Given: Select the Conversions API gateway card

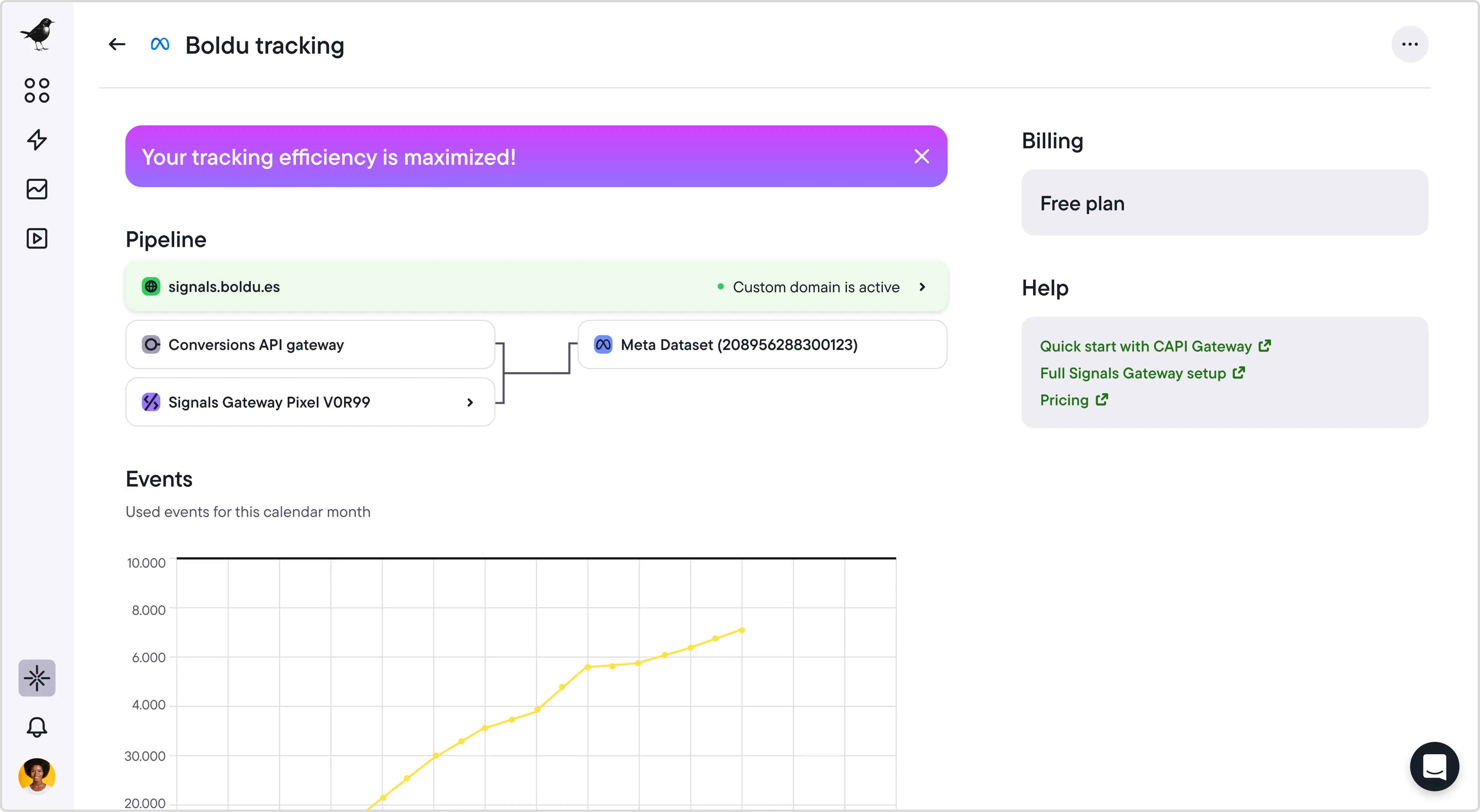Looking at the screenshot, I should tap(310, 344).
